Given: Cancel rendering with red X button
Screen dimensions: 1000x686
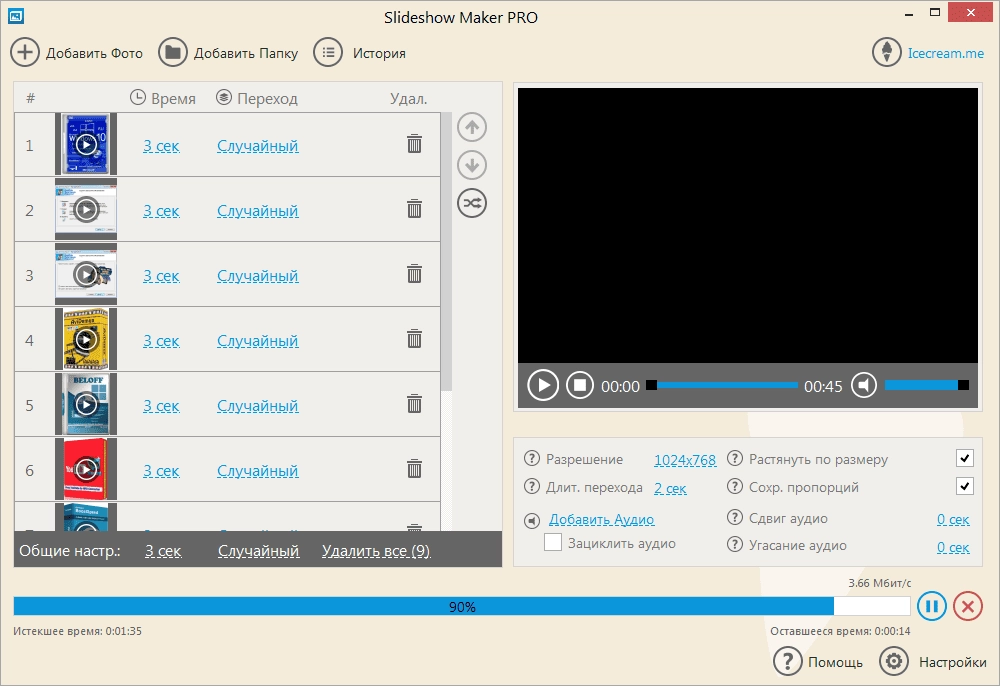Looking at the screenshot, I should point(968,606).
